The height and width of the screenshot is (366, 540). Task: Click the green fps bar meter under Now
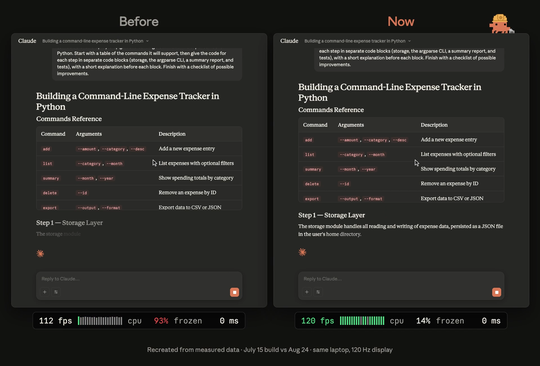point(362,321)
